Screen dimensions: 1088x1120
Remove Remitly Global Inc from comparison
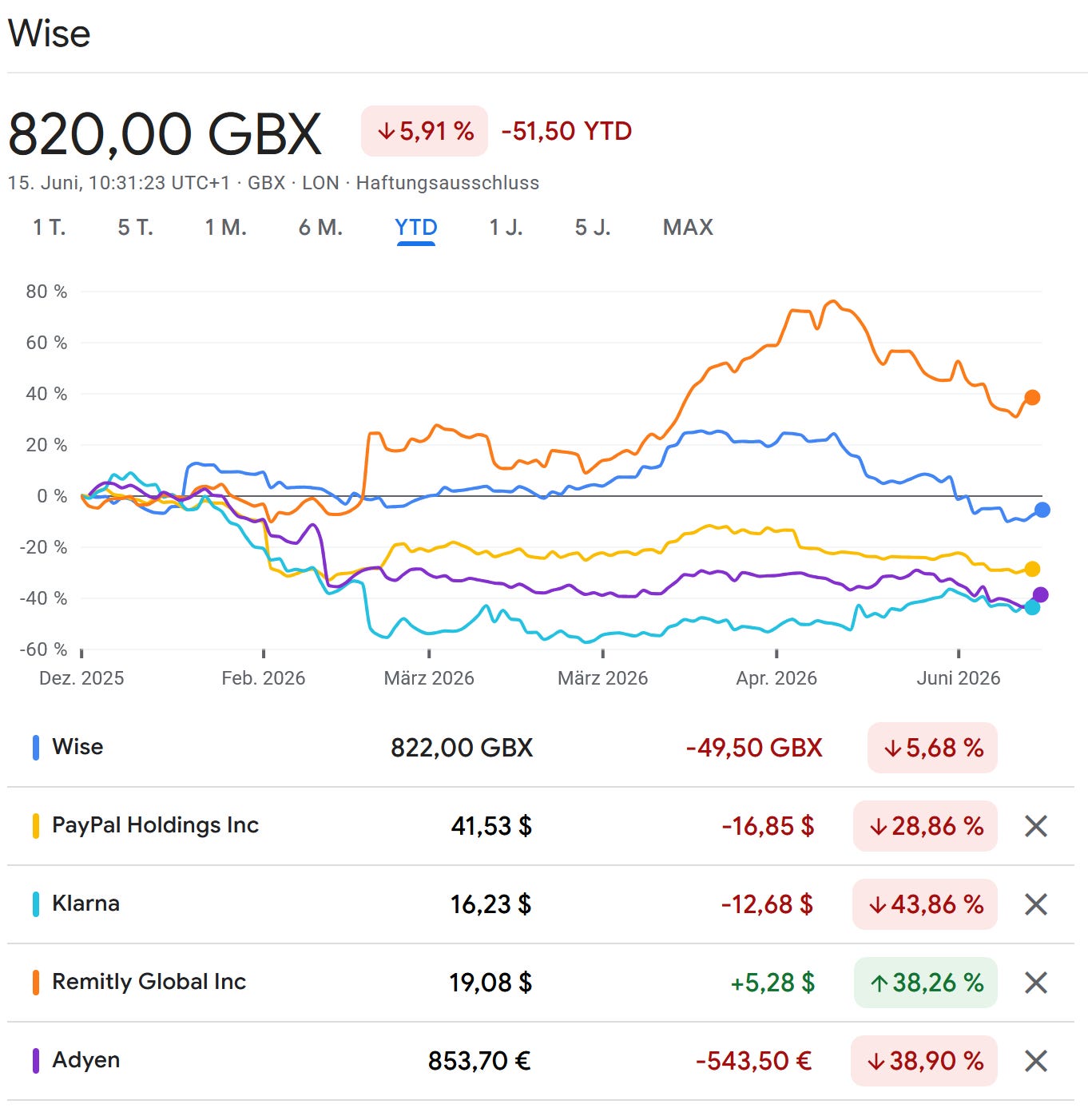[1035, 983]
